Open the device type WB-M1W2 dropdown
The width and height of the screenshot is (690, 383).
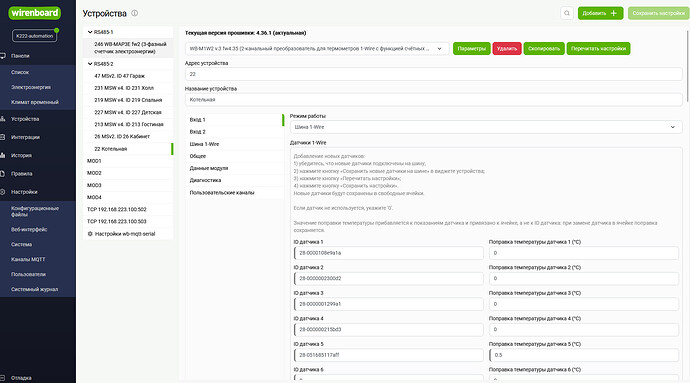point(317,48)
